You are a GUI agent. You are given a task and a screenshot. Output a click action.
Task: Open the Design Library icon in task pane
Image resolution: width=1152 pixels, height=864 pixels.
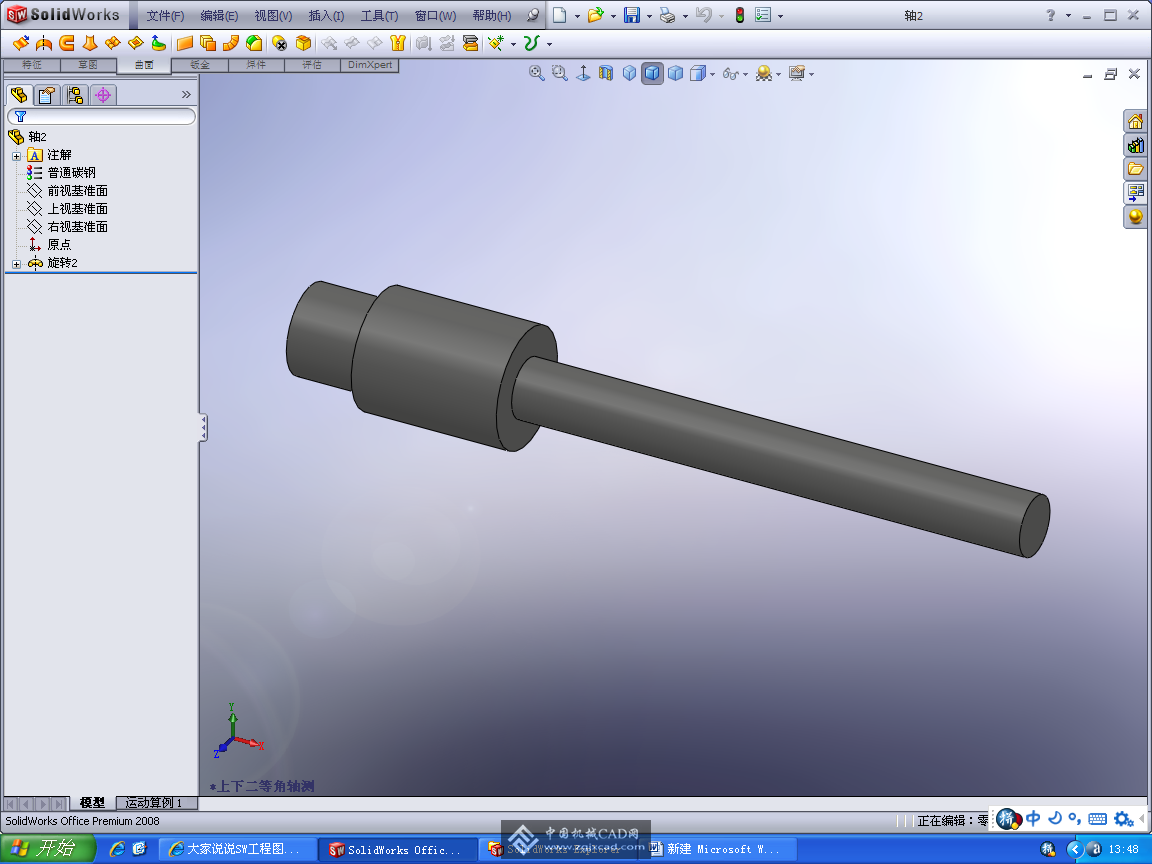tap(1135, 145)
